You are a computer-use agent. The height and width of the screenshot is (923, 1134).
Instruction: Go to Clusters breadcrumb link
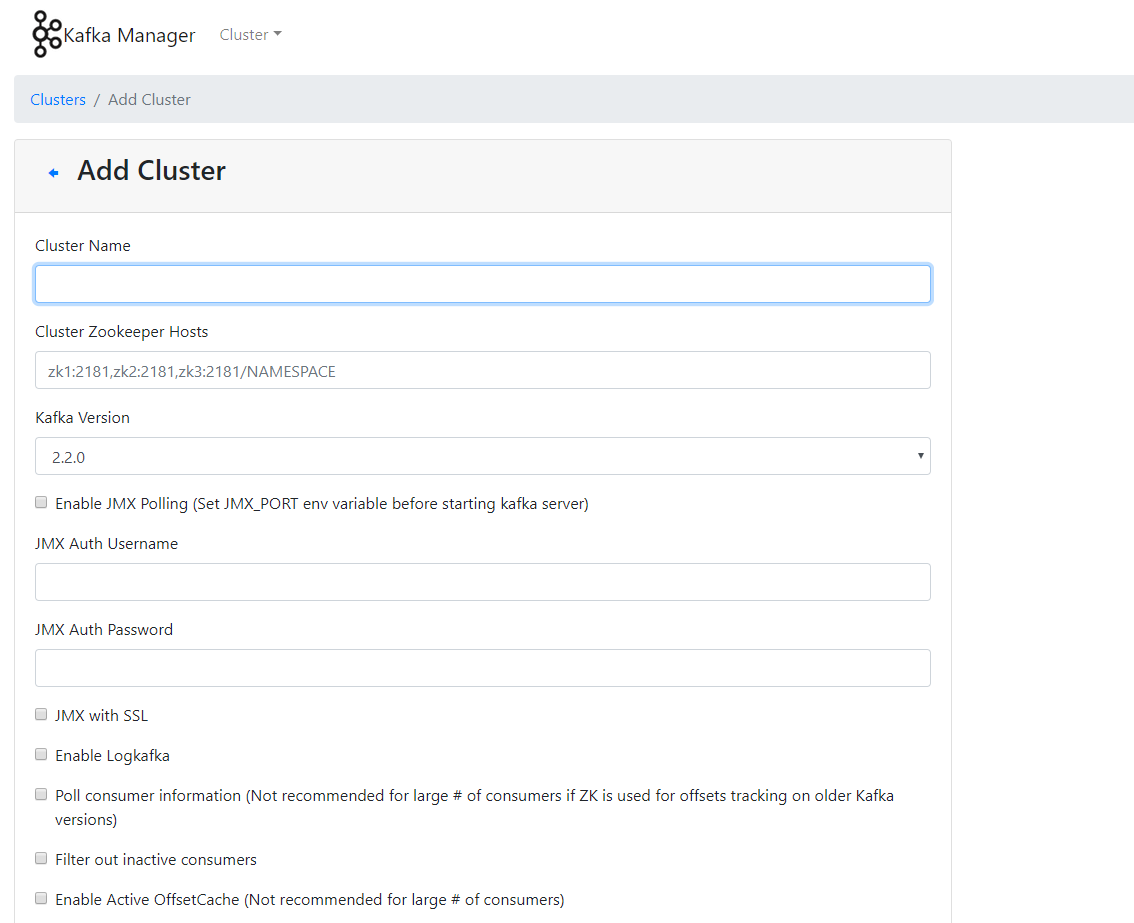click(58, 100)
